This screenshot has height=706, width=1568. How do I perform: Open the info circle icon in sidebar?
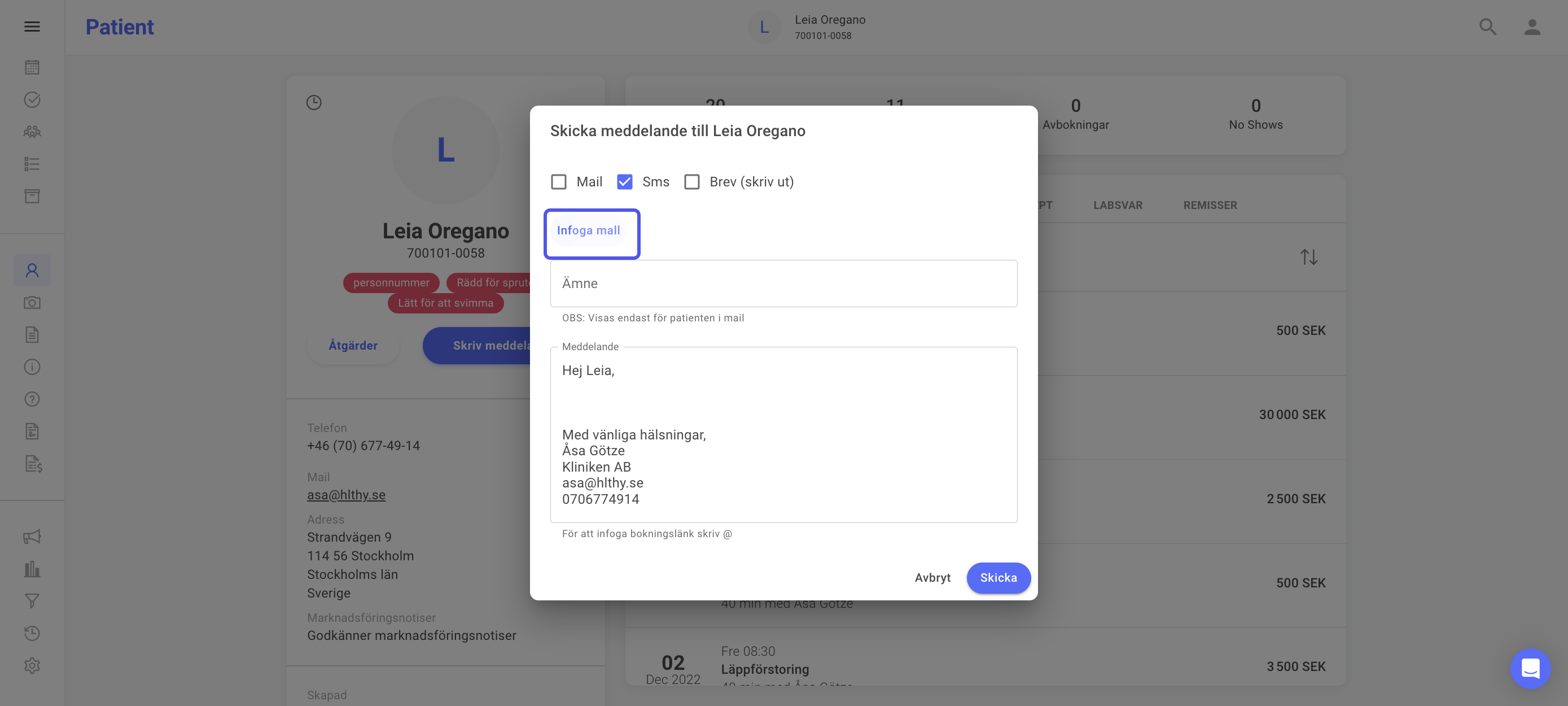[x=32, y=367]
